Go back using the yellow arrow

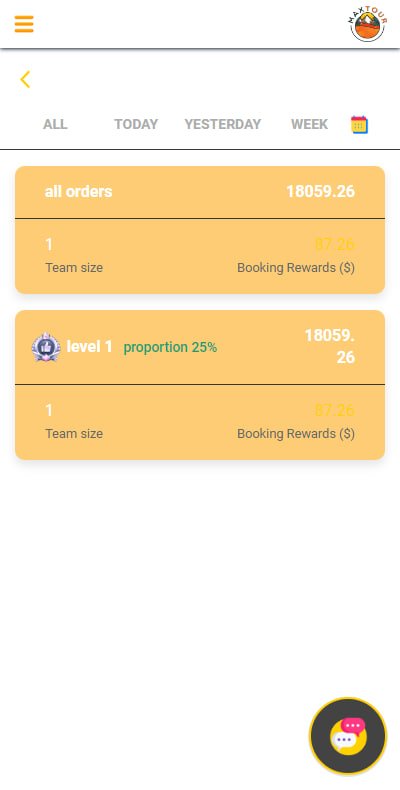pyautogui.click(x=25, y=79)
